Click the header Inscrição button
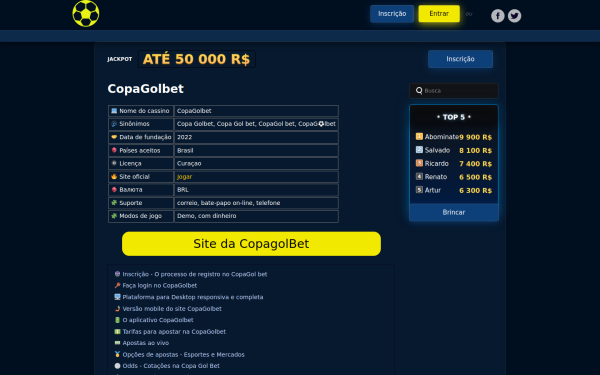The image size is (600, 375). click(x=392, y=14)
